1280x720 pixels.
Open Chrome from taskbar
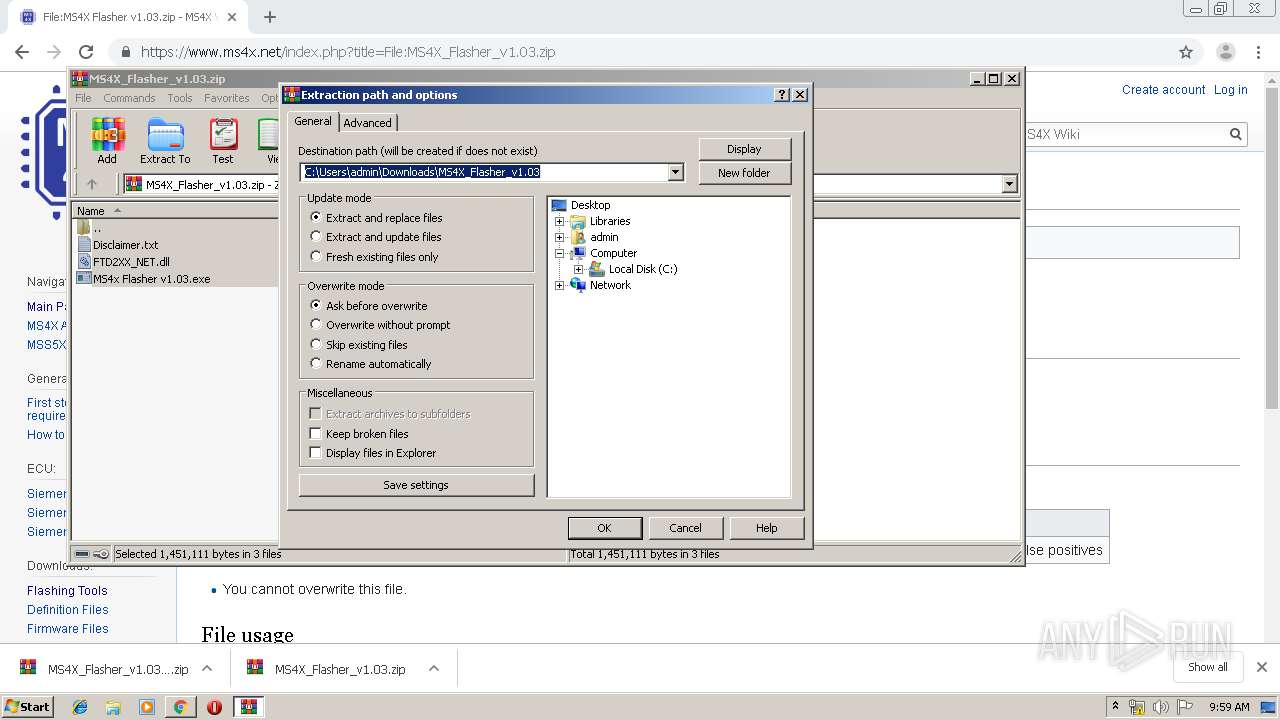coord(180,707)
